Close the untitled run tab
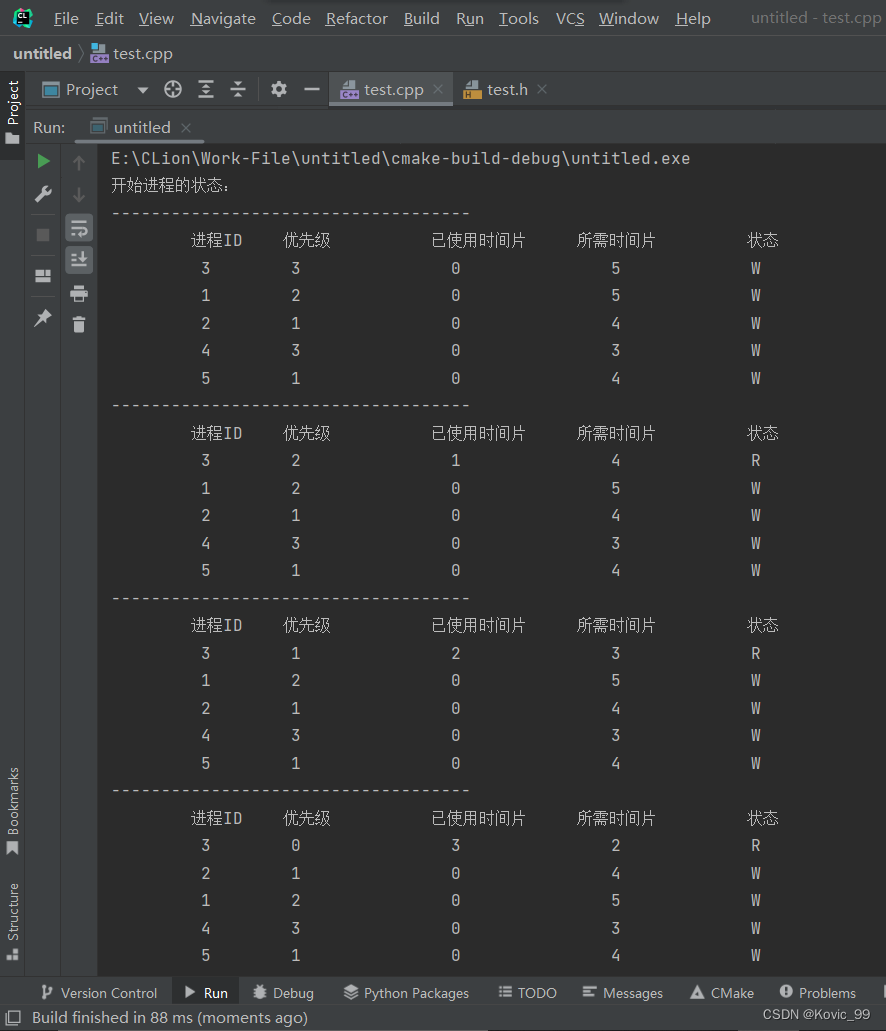The image size is (886, 1031). click(186, 128)
